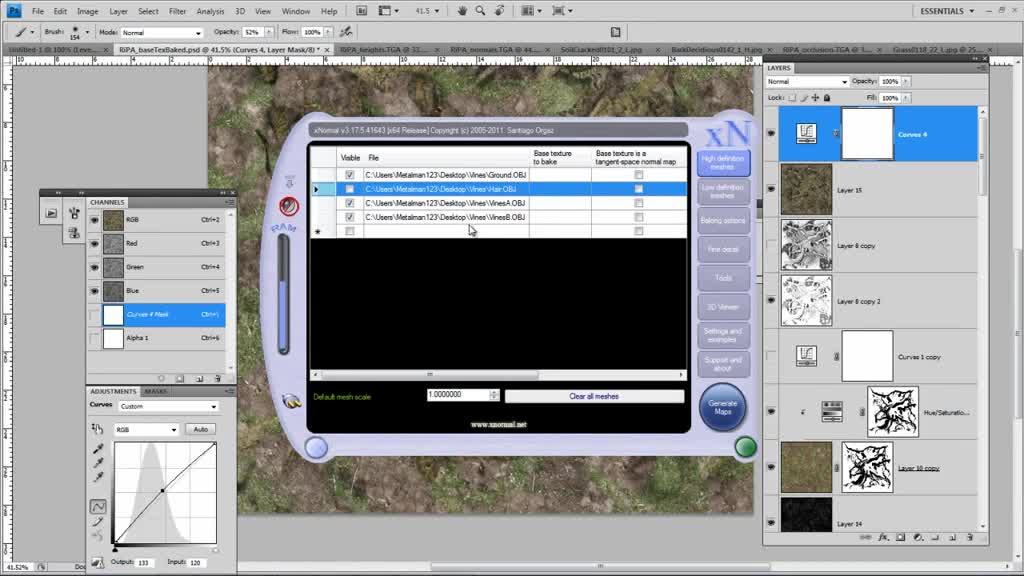Open the xNormal 3D Viewer section

723,307
